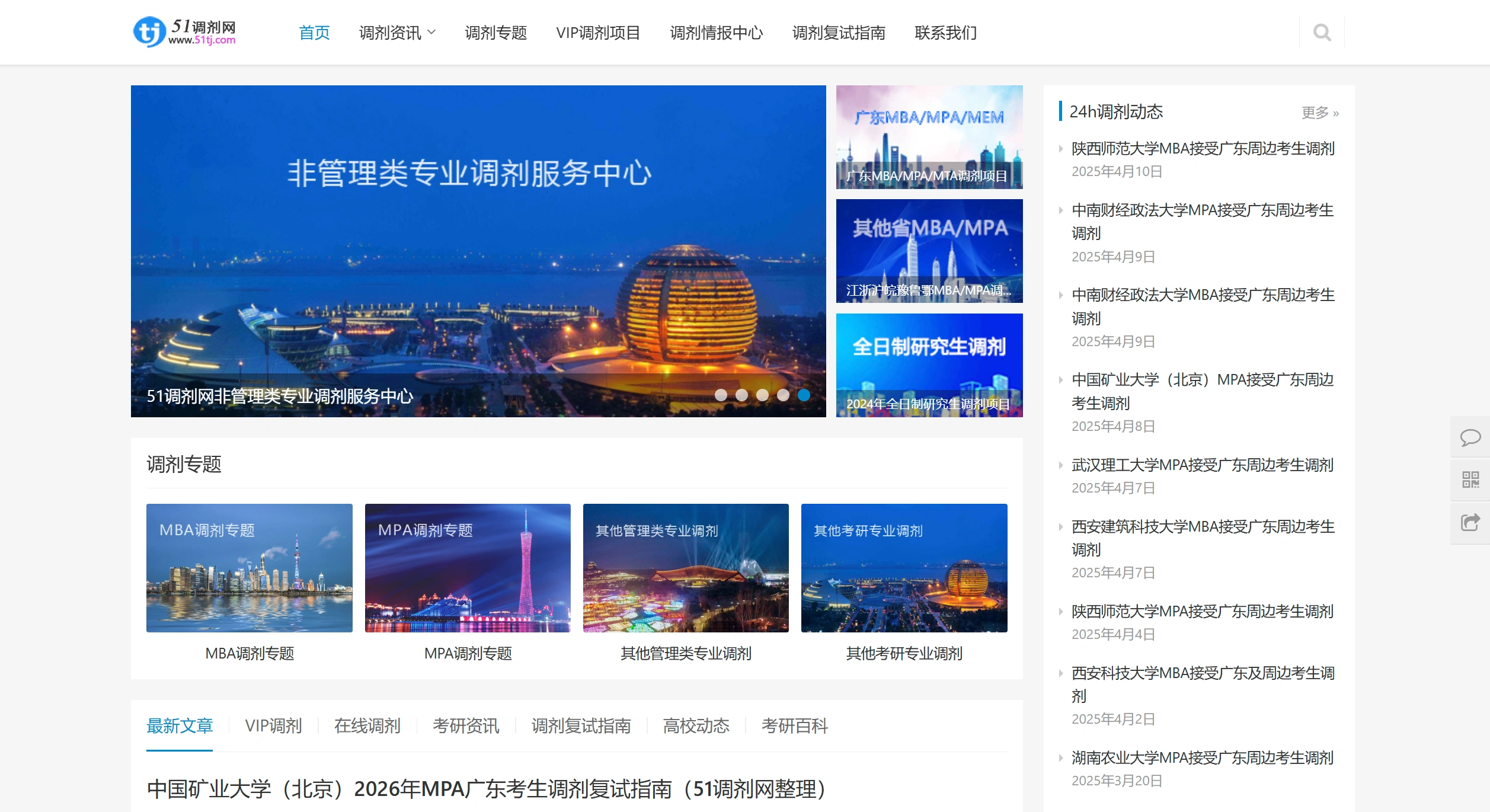Click the comment bubble icon on right edge
The height and width of the screenshot is (812, 1490).
click(x=1470, y=439)
